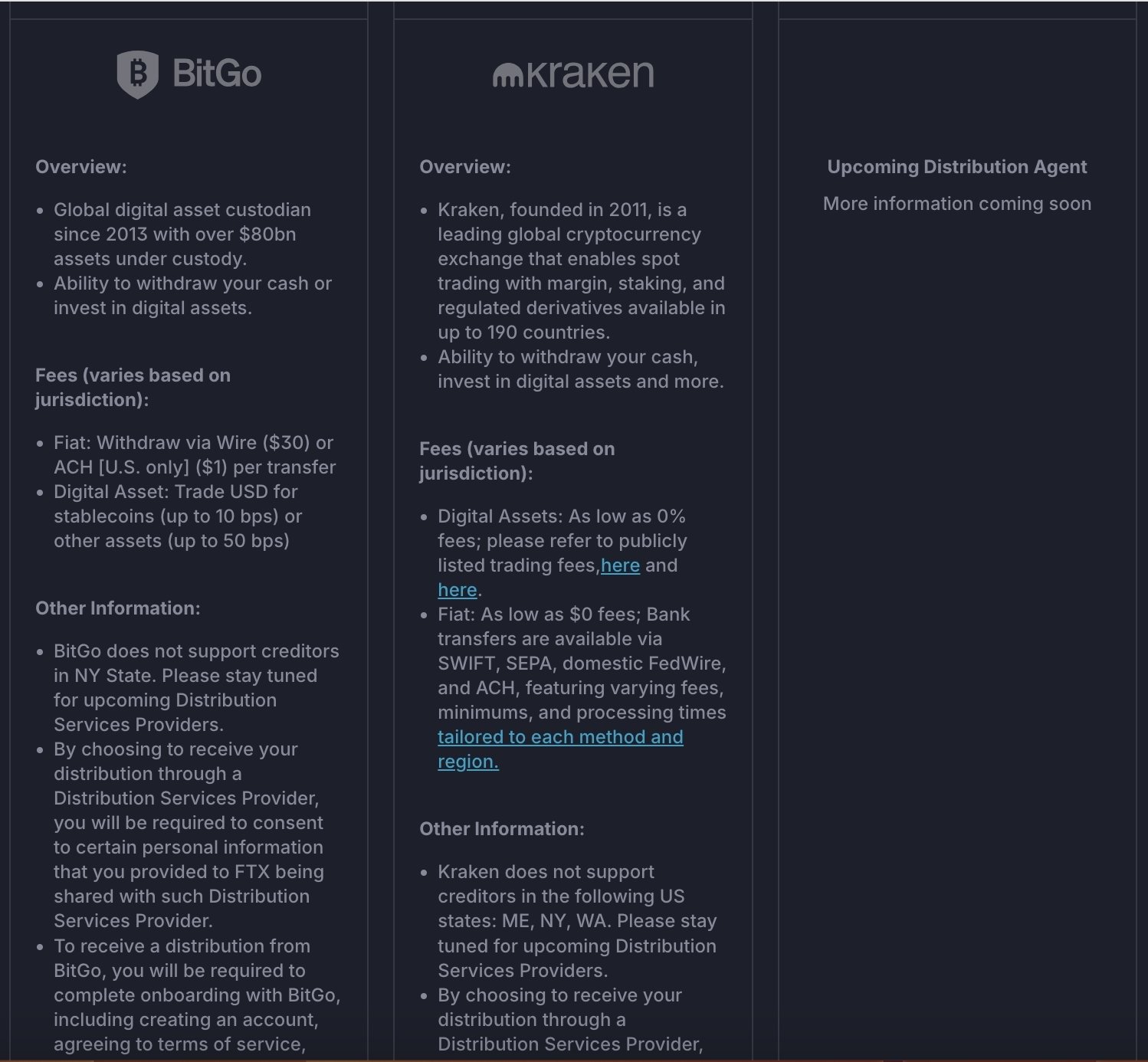Click the Kraken "Overview:" heading

(465, 167)
